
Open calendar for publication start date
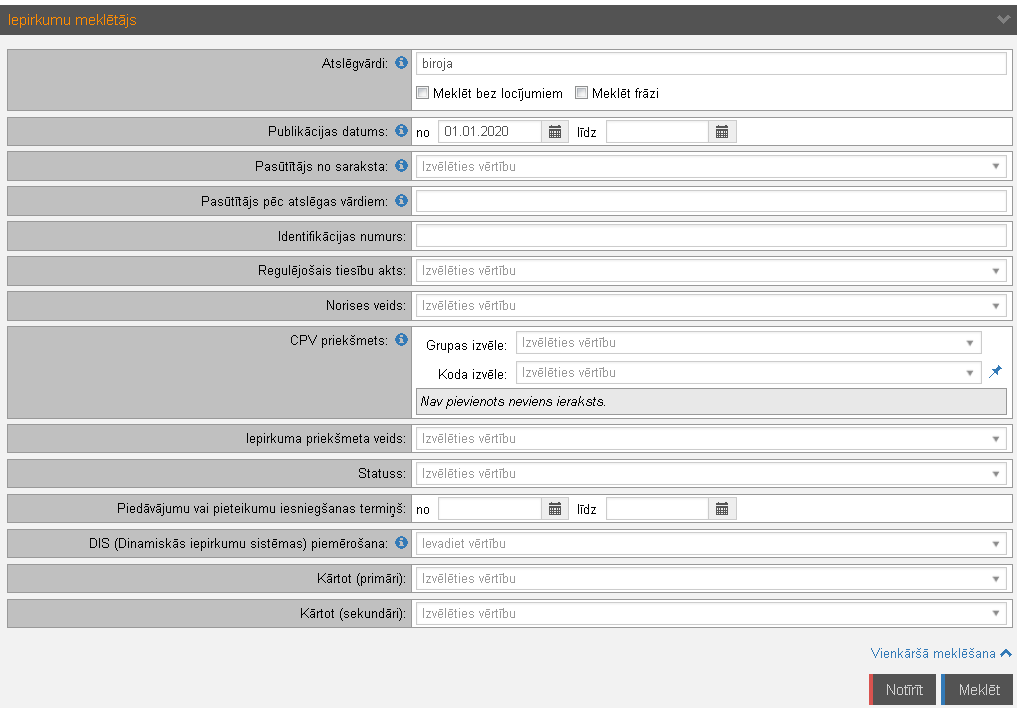555,131
